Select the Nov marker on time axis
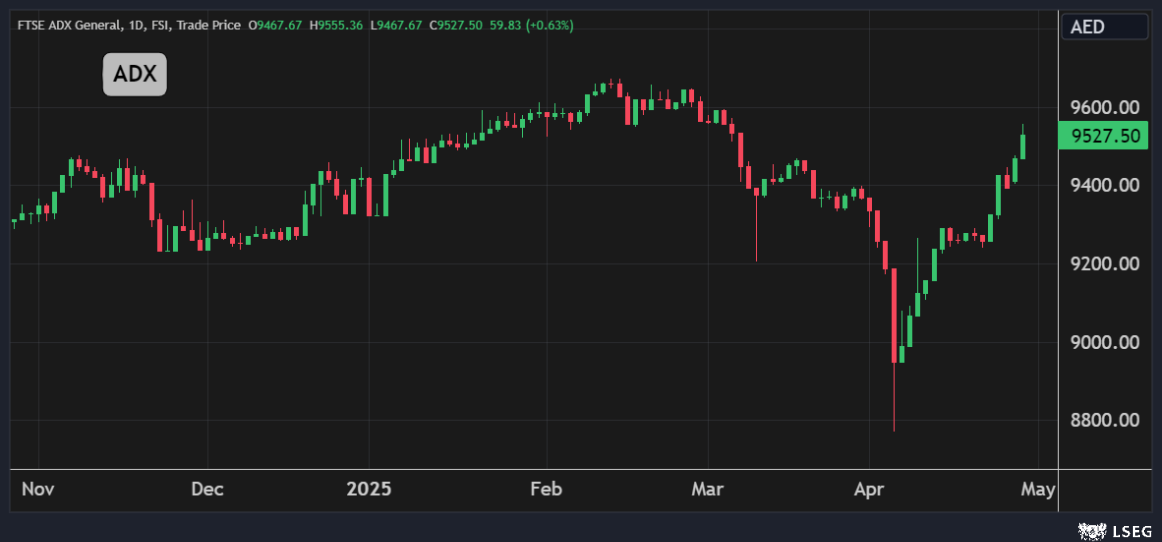1162x542 pixels. (x=37, y=489)
